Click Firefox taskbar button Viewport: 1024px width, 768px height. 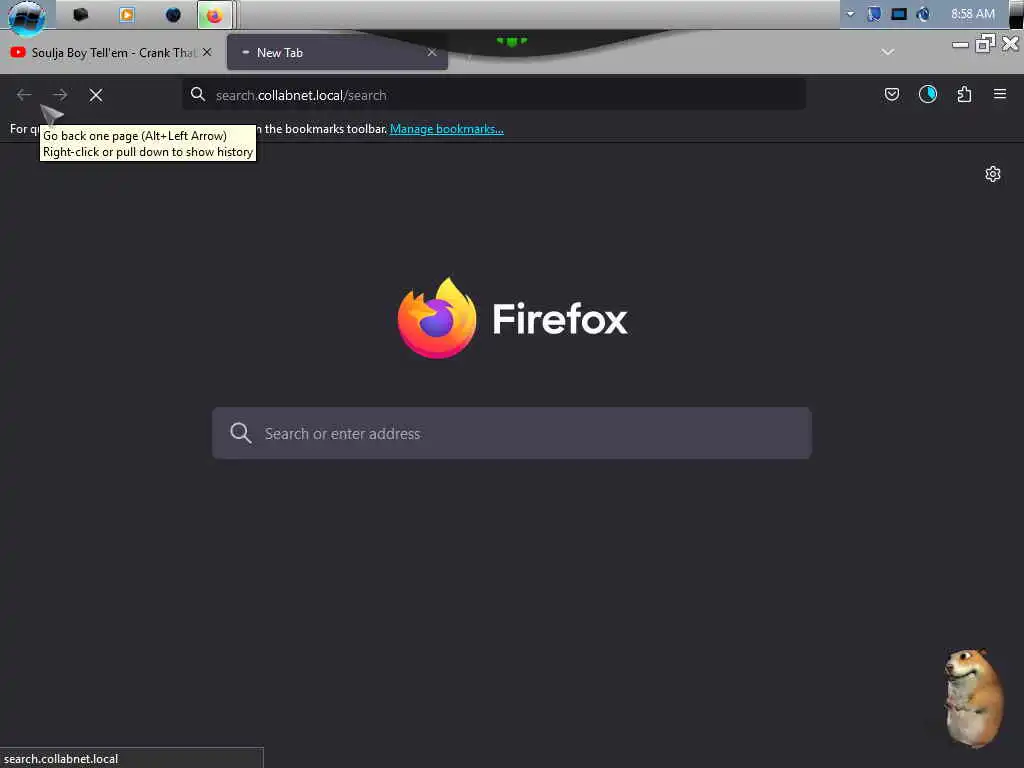(x=215, y=14)
